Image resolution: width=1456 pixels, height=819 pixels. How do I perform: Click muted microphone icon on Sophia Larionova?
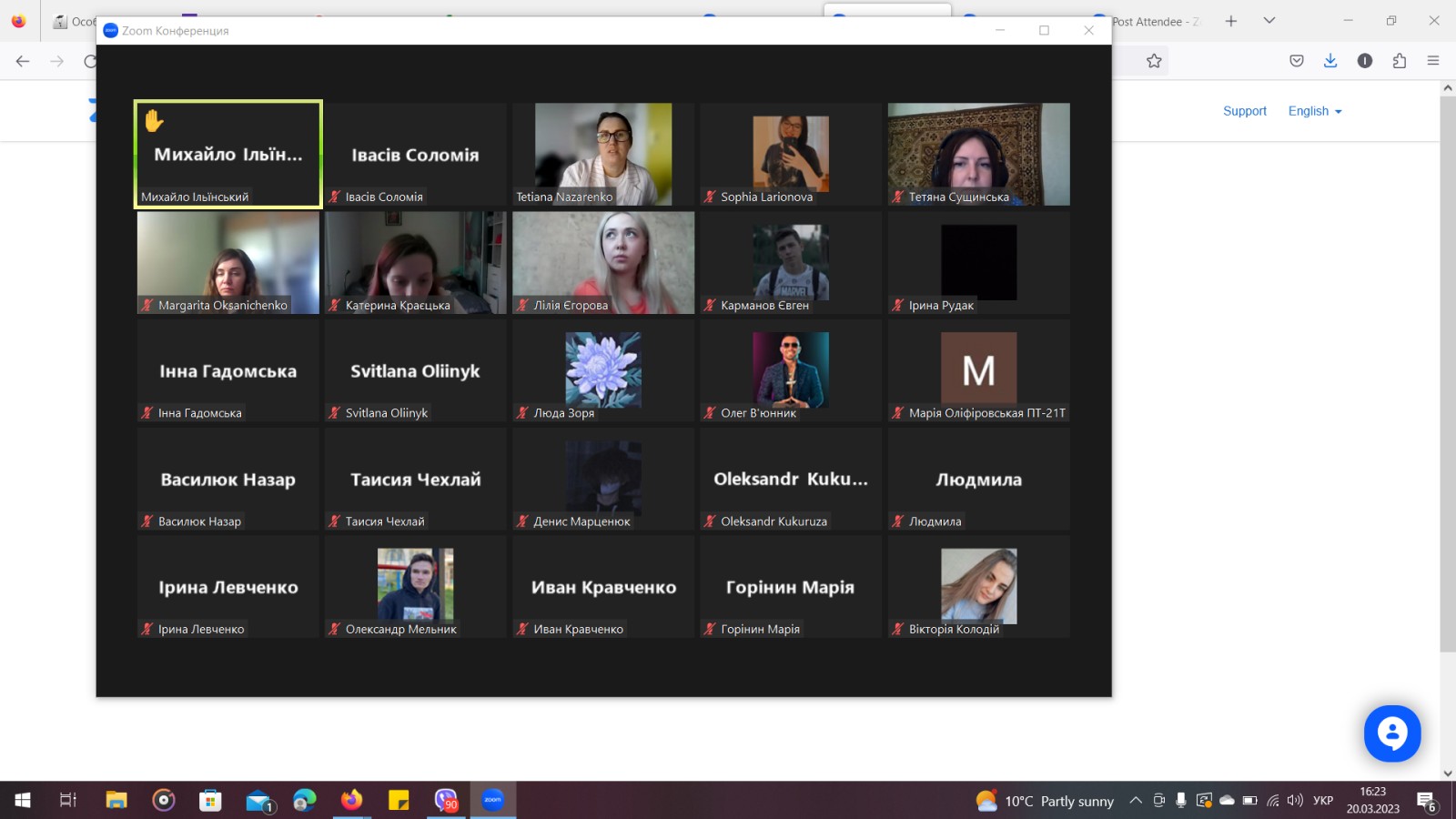[710, 197]
